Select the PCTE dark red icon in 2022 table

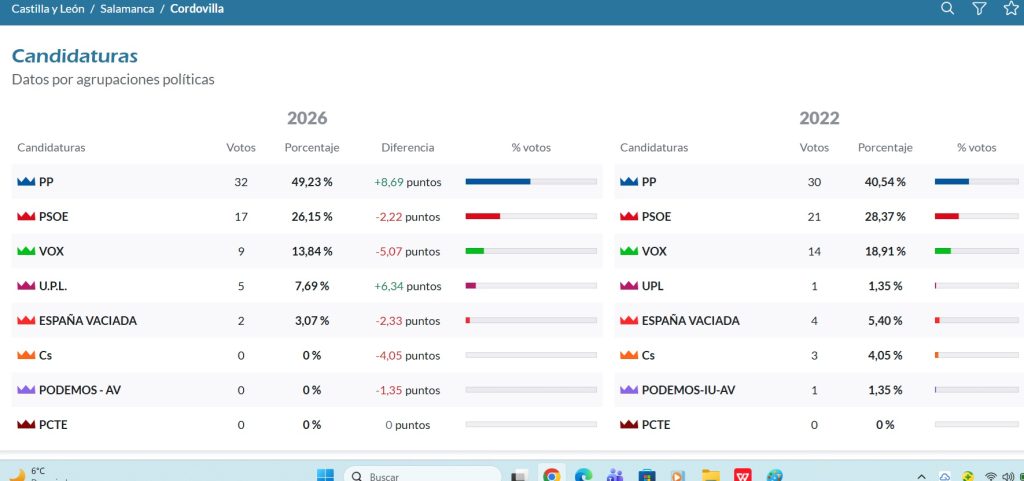tap(629, 425)
